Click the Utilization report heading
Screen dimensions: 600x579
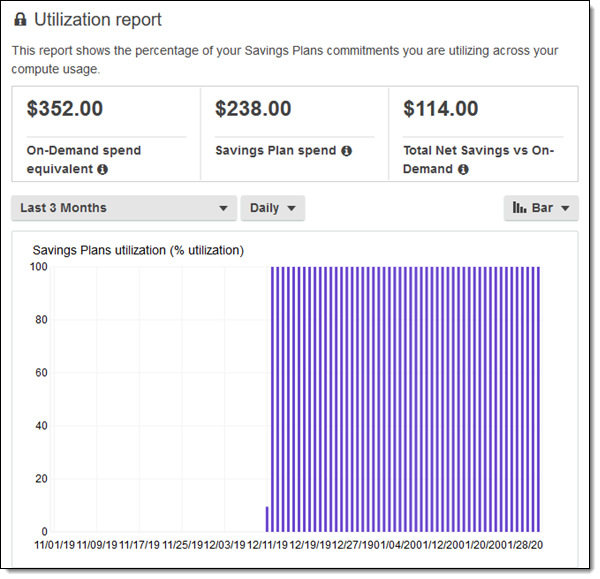point(98,20)
